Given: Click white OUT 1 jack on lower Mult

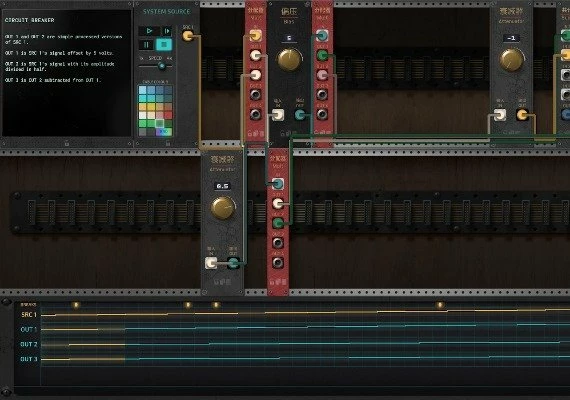Looking at the screenshot, I should pos(278,203).
